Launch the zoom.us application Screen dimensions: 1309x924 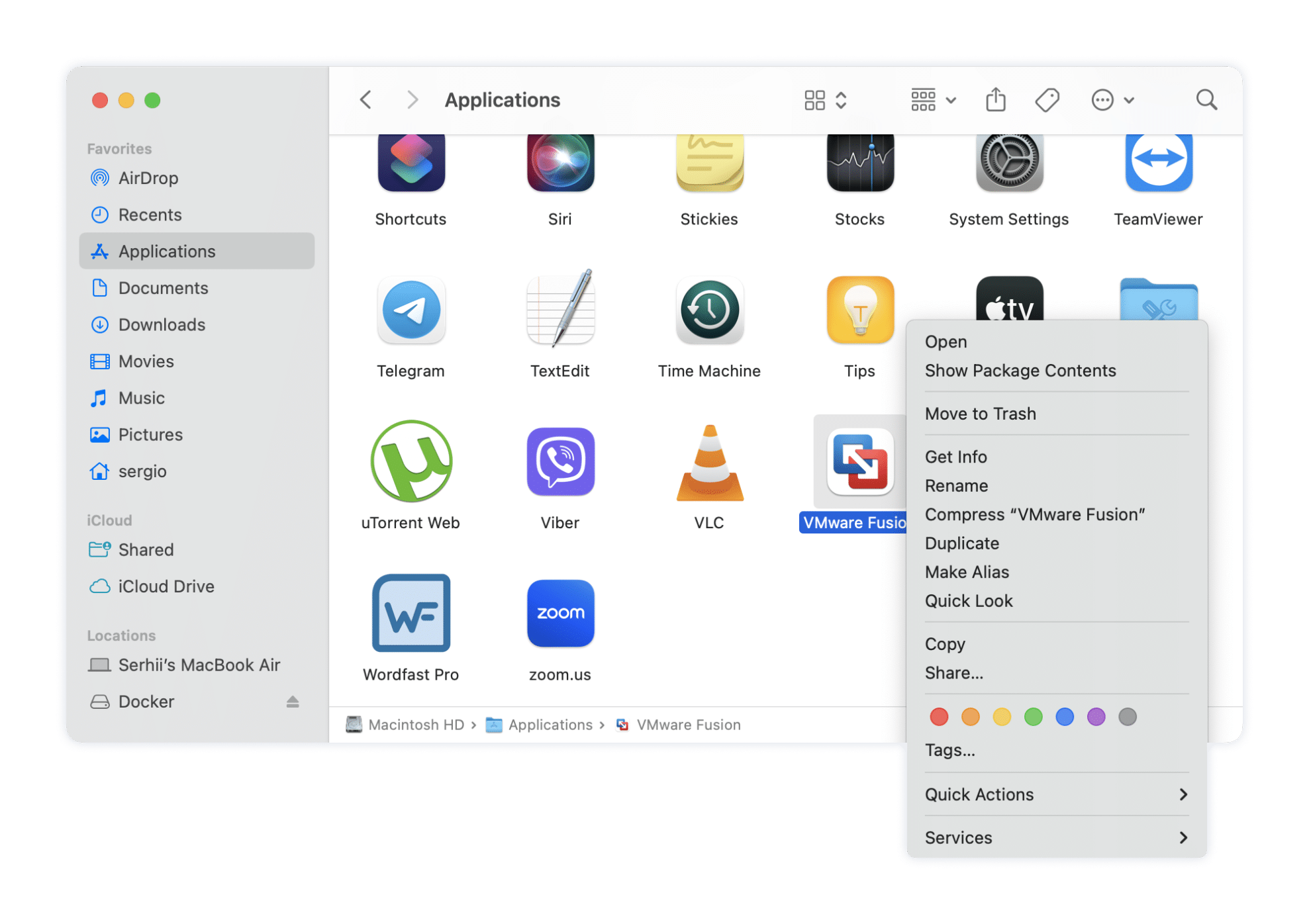[559, 614]
